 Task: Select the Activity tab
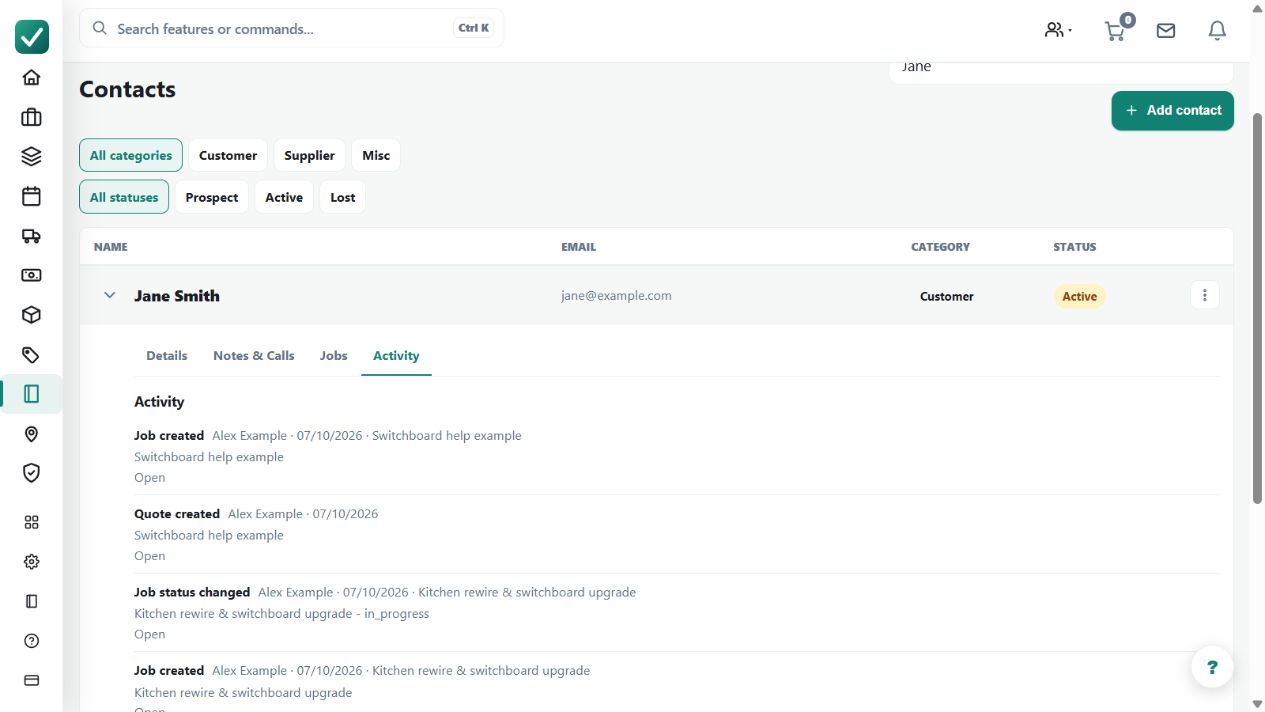pos(396,355)
